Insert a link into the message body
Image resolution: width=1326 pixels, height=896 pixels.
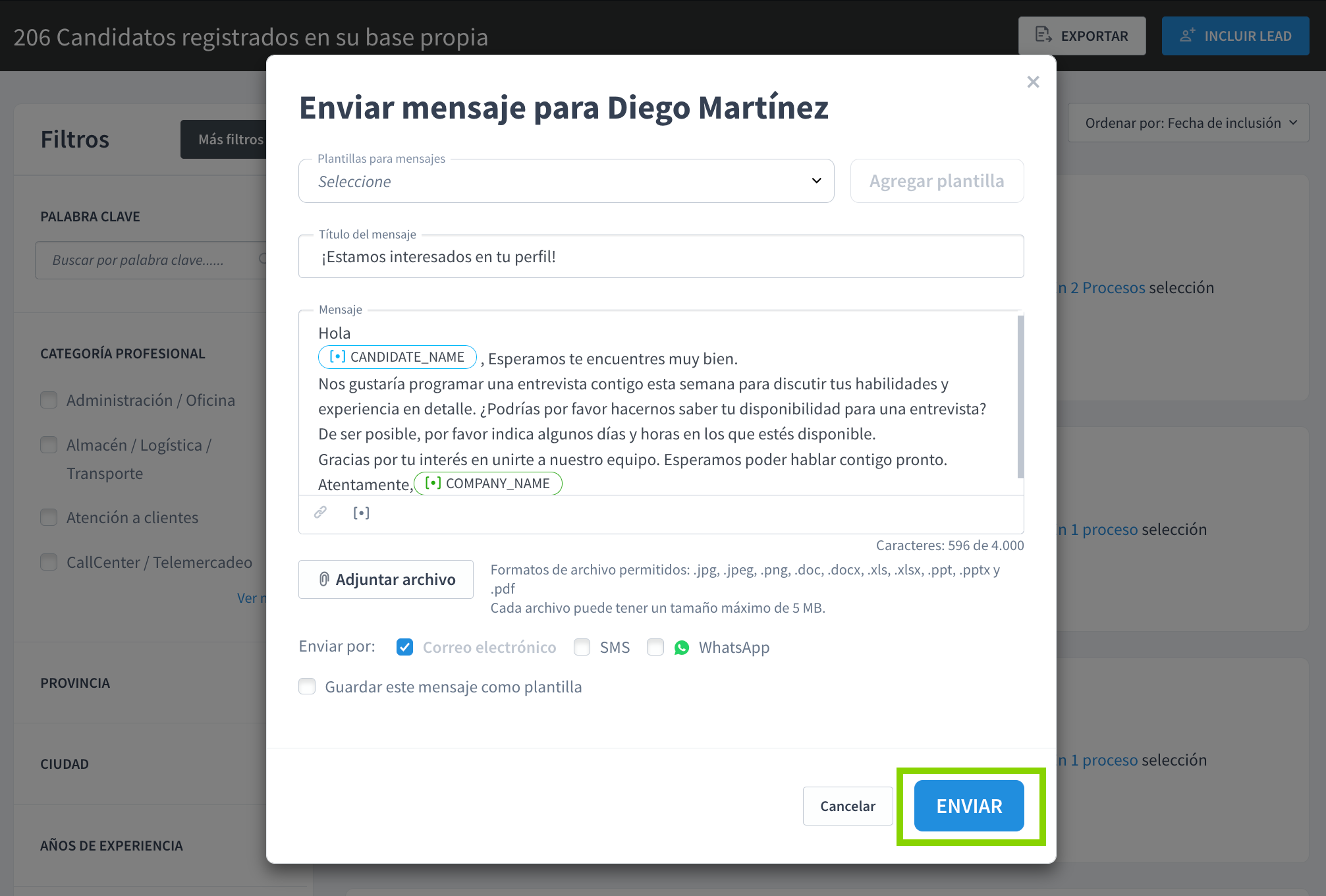[321, 513]
